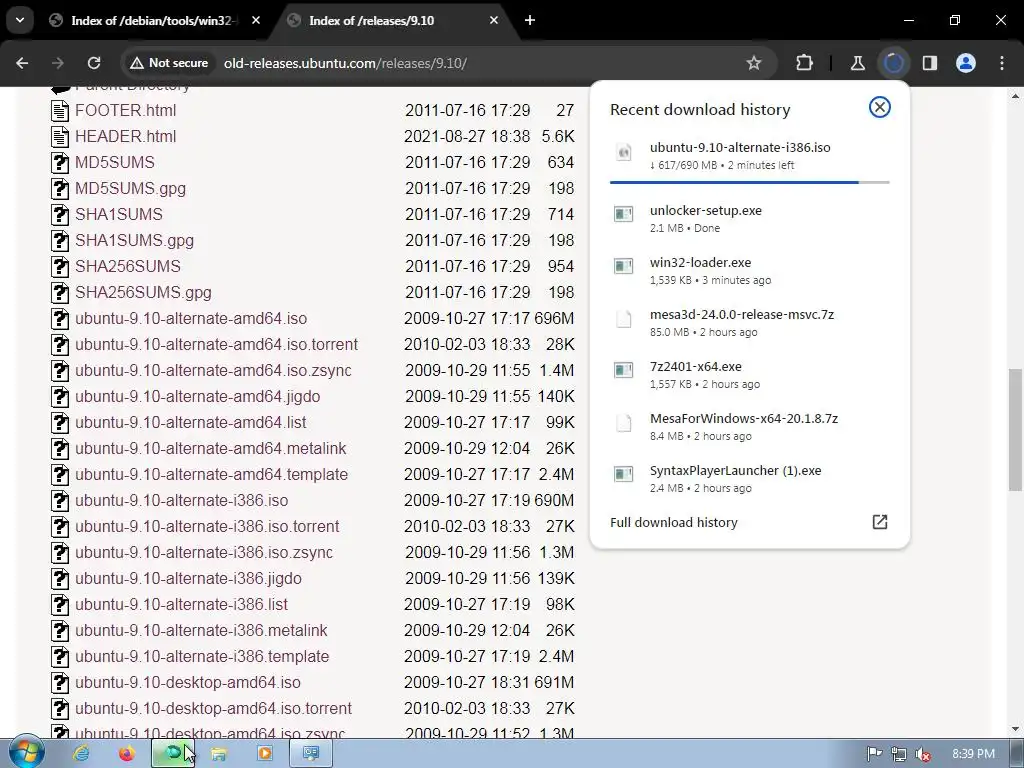Select the ubuntu-9.10-alternate-i386.iso download entry
The width and height of the screenshot is (1024, 768).
pos(749,155)
